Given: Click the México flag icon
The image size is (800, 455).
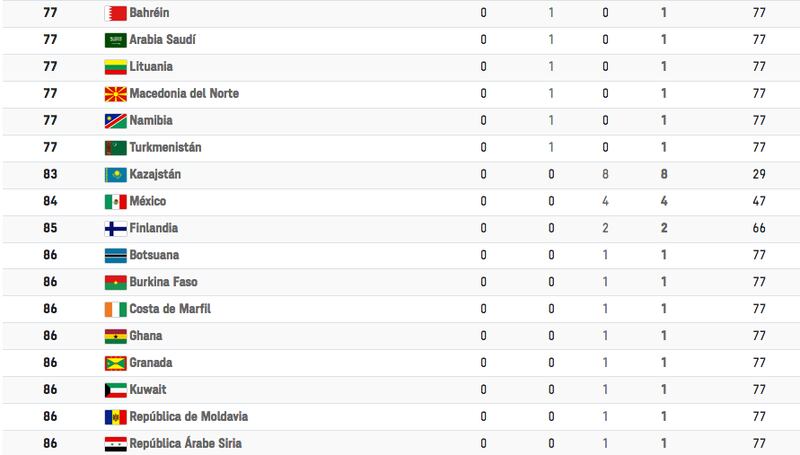Looking at the screenshot, I should [x=115, y=202].
